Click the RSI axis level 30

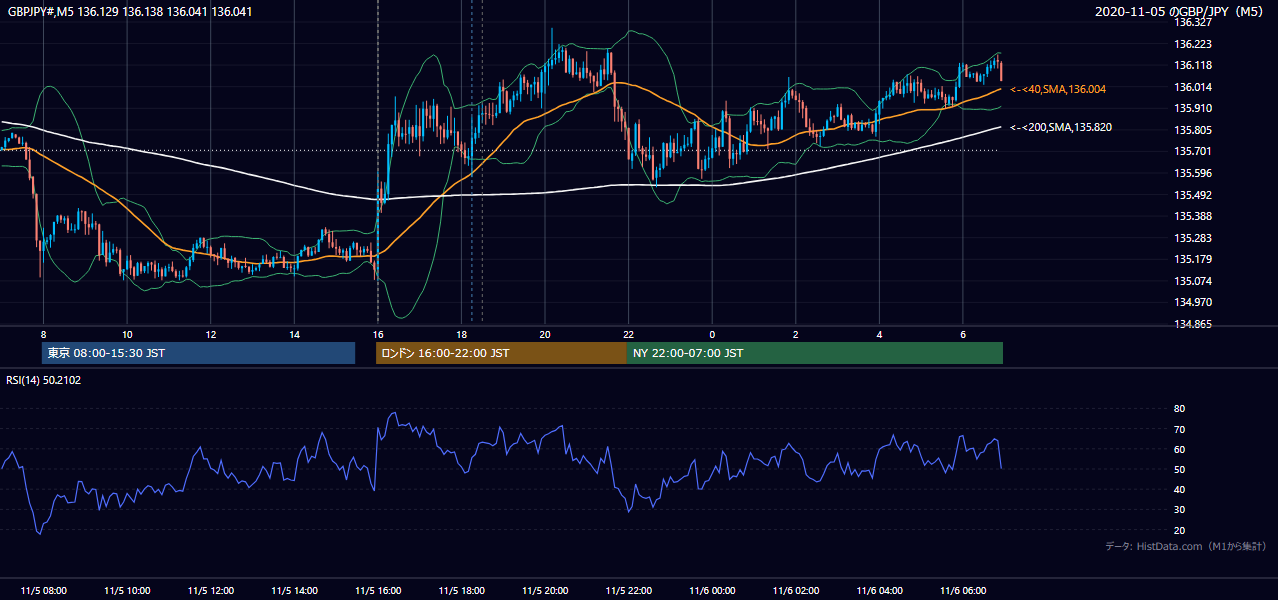pyautogui.click(x=1179, y=510)
